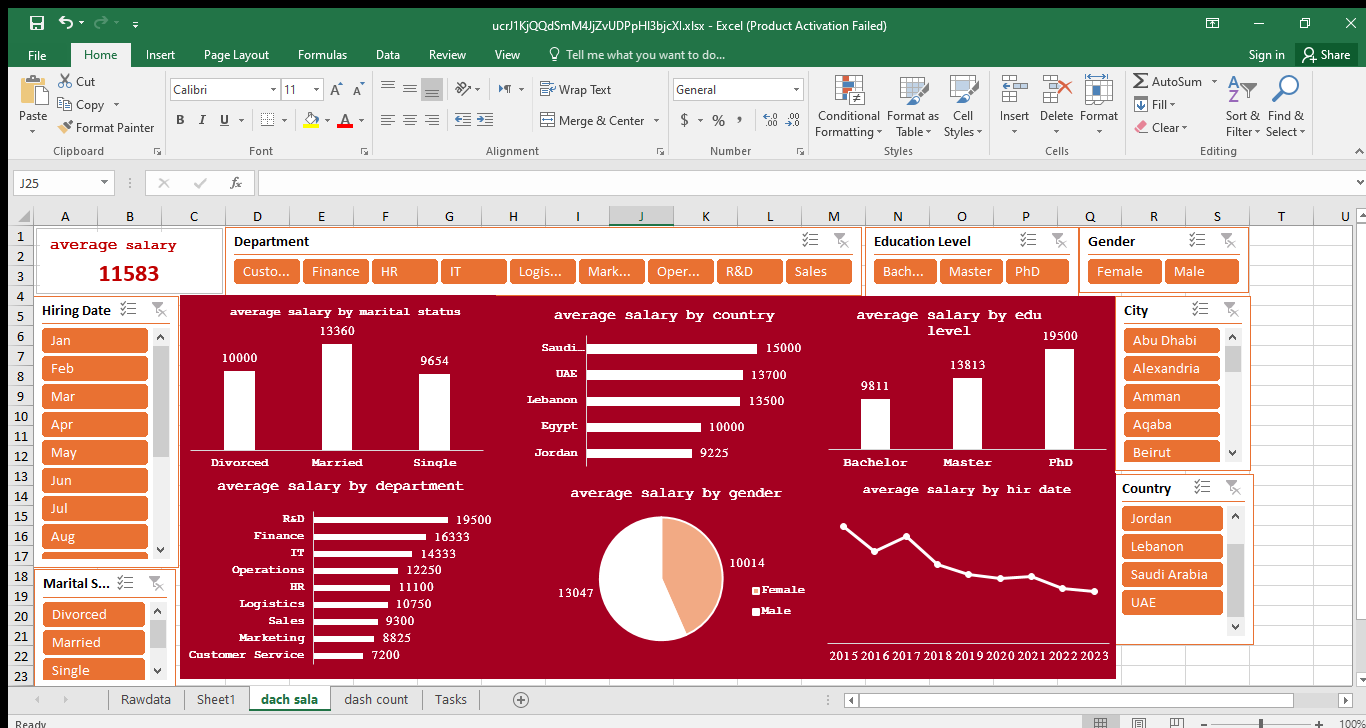This screenshot has width=1366, height=728.
Task: Clear the Department slicer filter icon
Action: coord(841,241)
